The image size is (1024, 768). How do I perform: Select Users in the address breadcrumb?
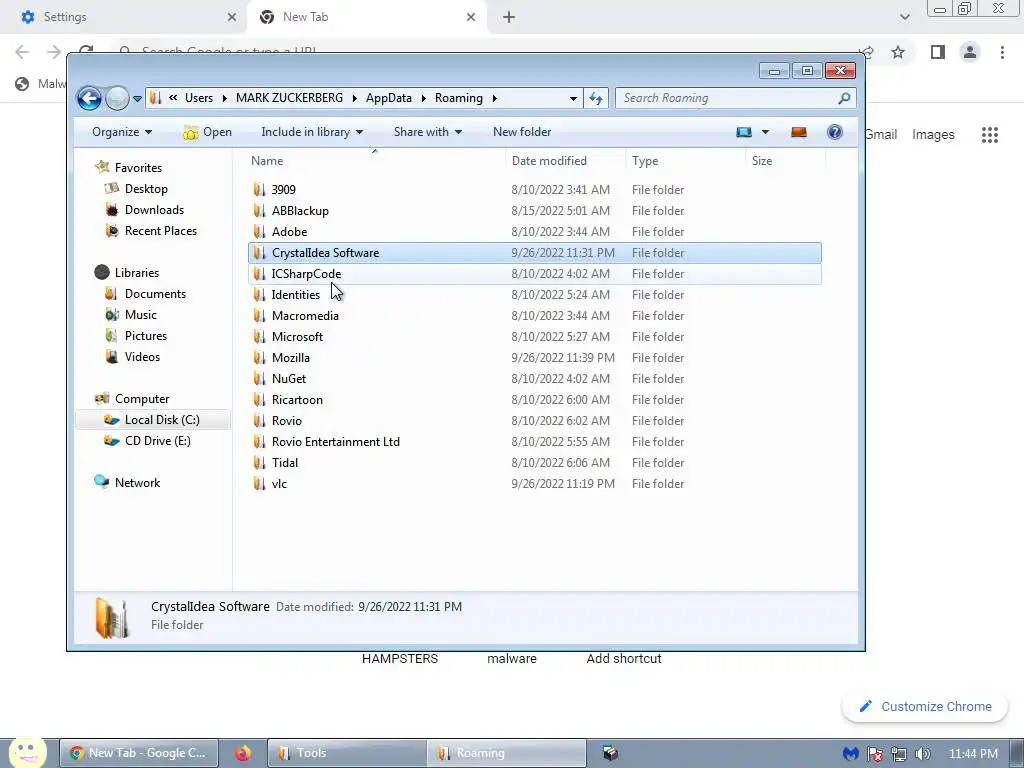click(x=199, y=98)
